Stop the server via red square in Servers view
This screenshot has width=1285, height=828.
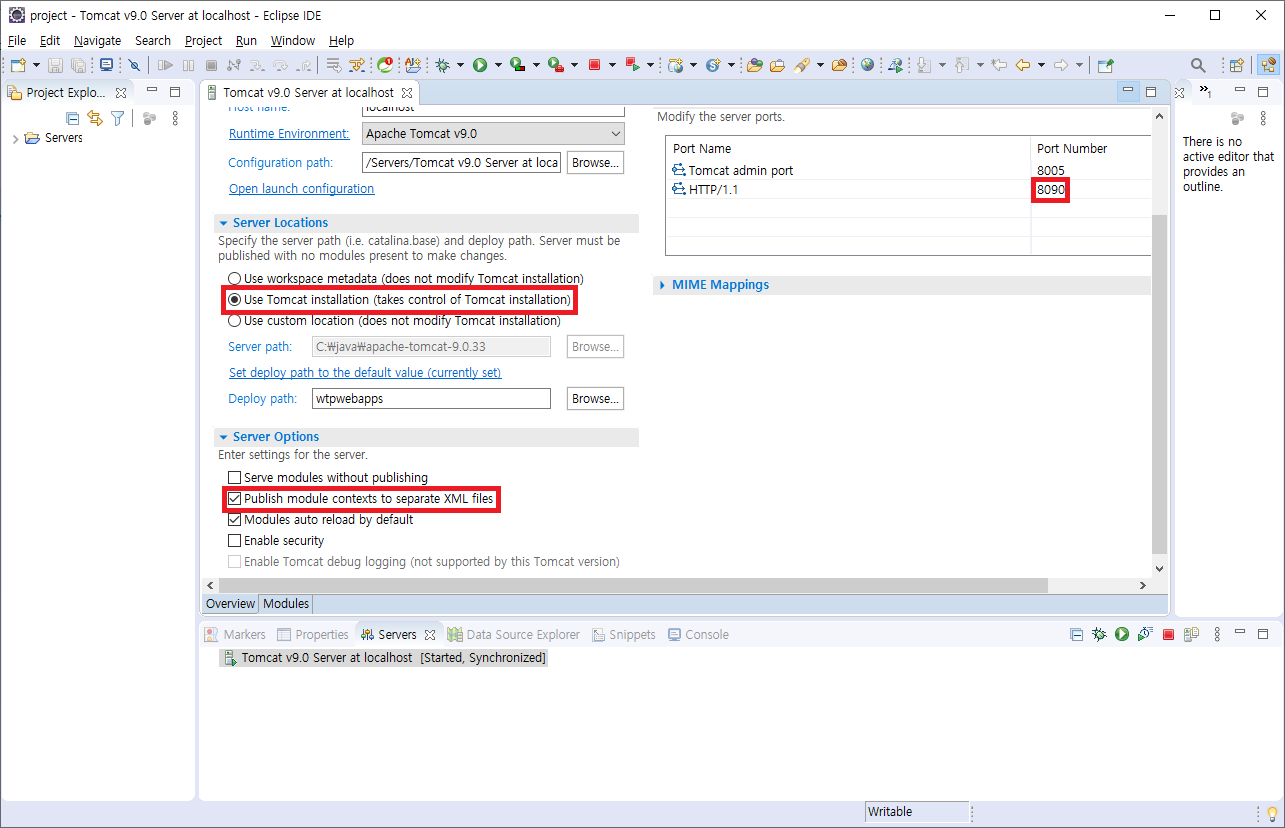coord(1168,634)
